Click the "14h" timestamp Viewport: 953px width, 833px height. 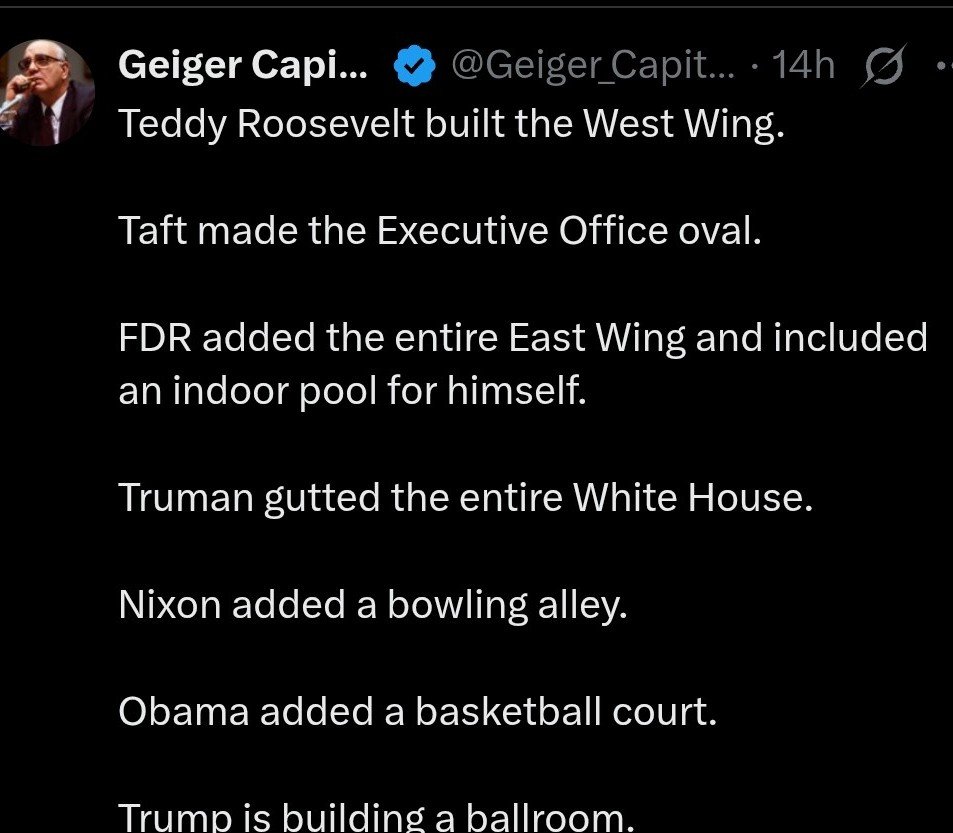click(803, 66)
